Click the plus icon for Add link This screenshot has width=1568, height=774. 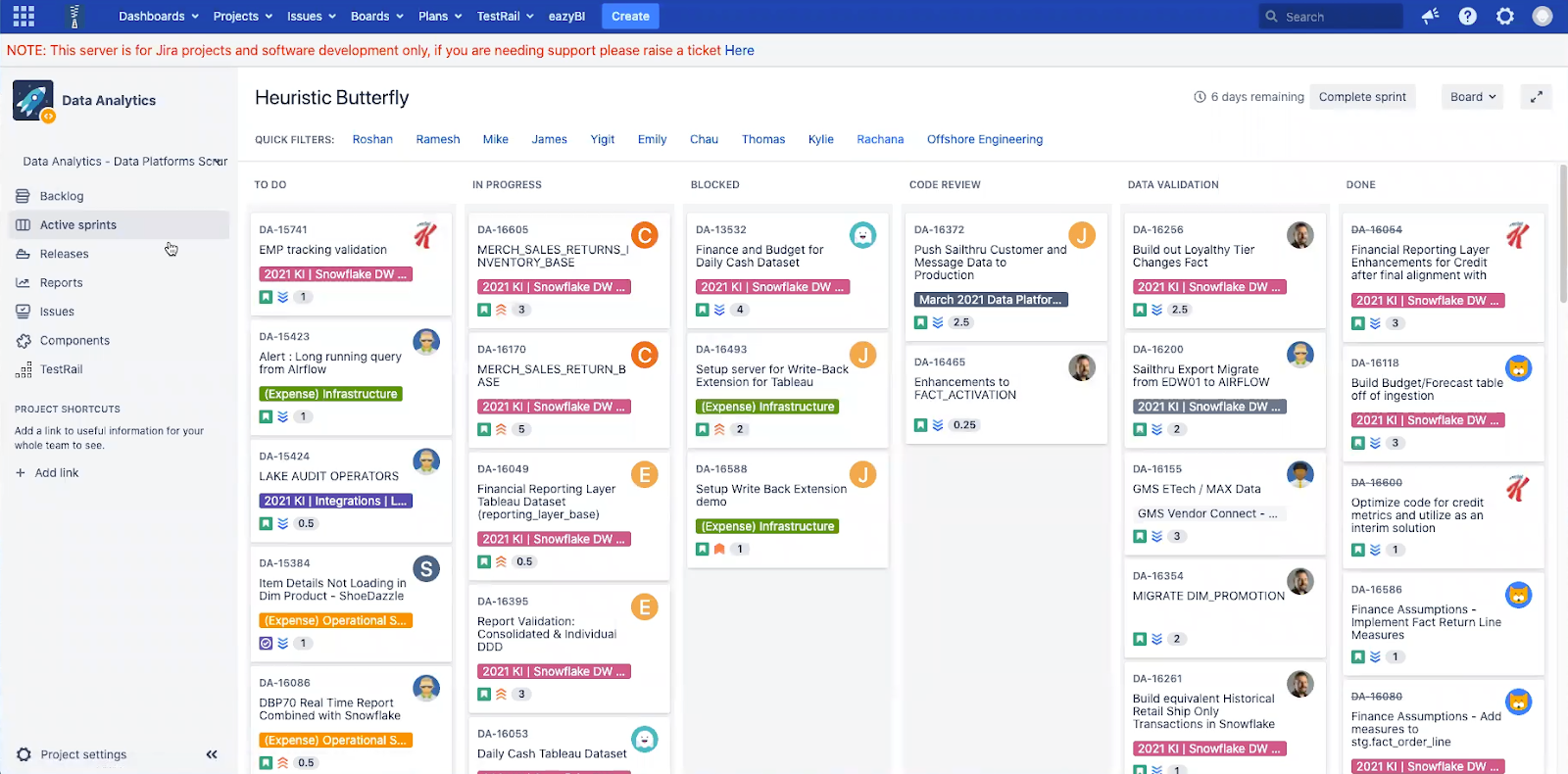(x=21, y=472)
